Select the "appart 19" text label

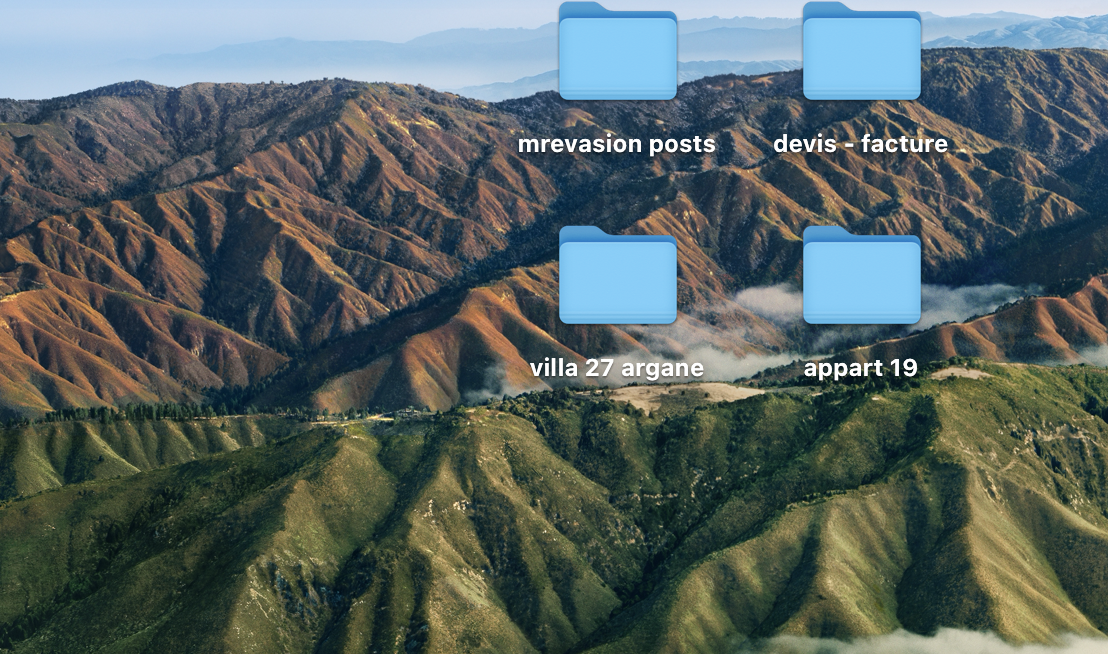pyautogui.click(x=860, y=368)
